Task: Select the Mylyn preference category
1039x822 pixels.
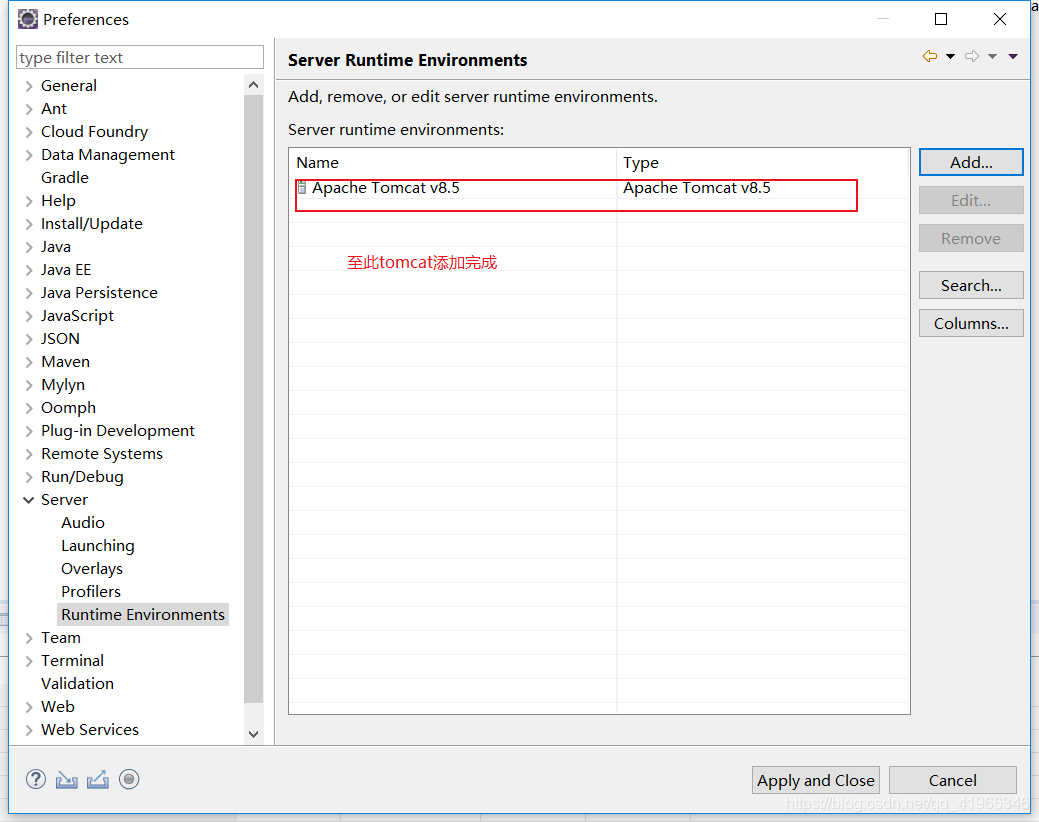Action: (63, 385)
